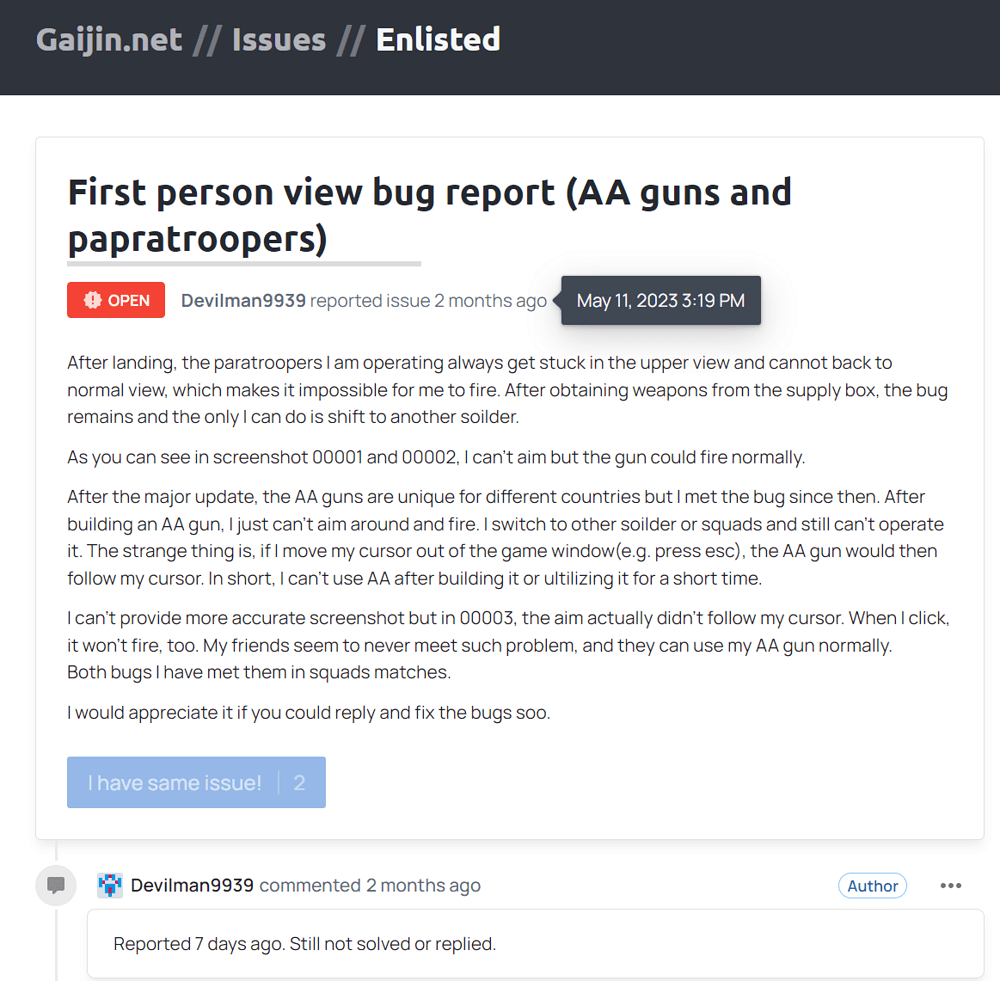This screenshot has height=981, width=1000.
Task: Click the line 'I would appreciate it if you could reply'
Action: (x=309, y=712)
